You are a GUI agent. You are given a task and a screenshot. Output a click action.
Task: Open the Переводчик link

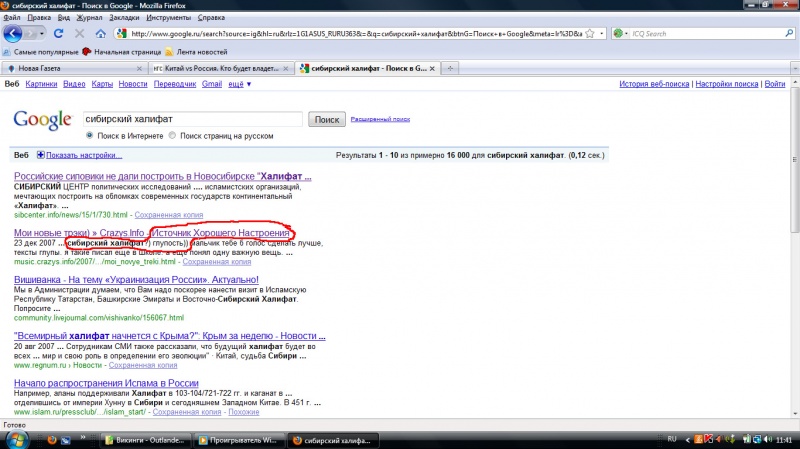(x=174, y=84)
